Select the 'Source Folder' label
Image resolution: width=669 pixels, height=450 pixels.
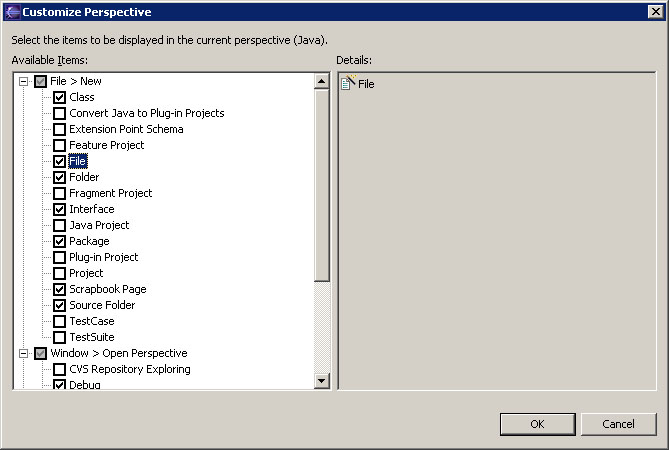click(x=102, y=305)
